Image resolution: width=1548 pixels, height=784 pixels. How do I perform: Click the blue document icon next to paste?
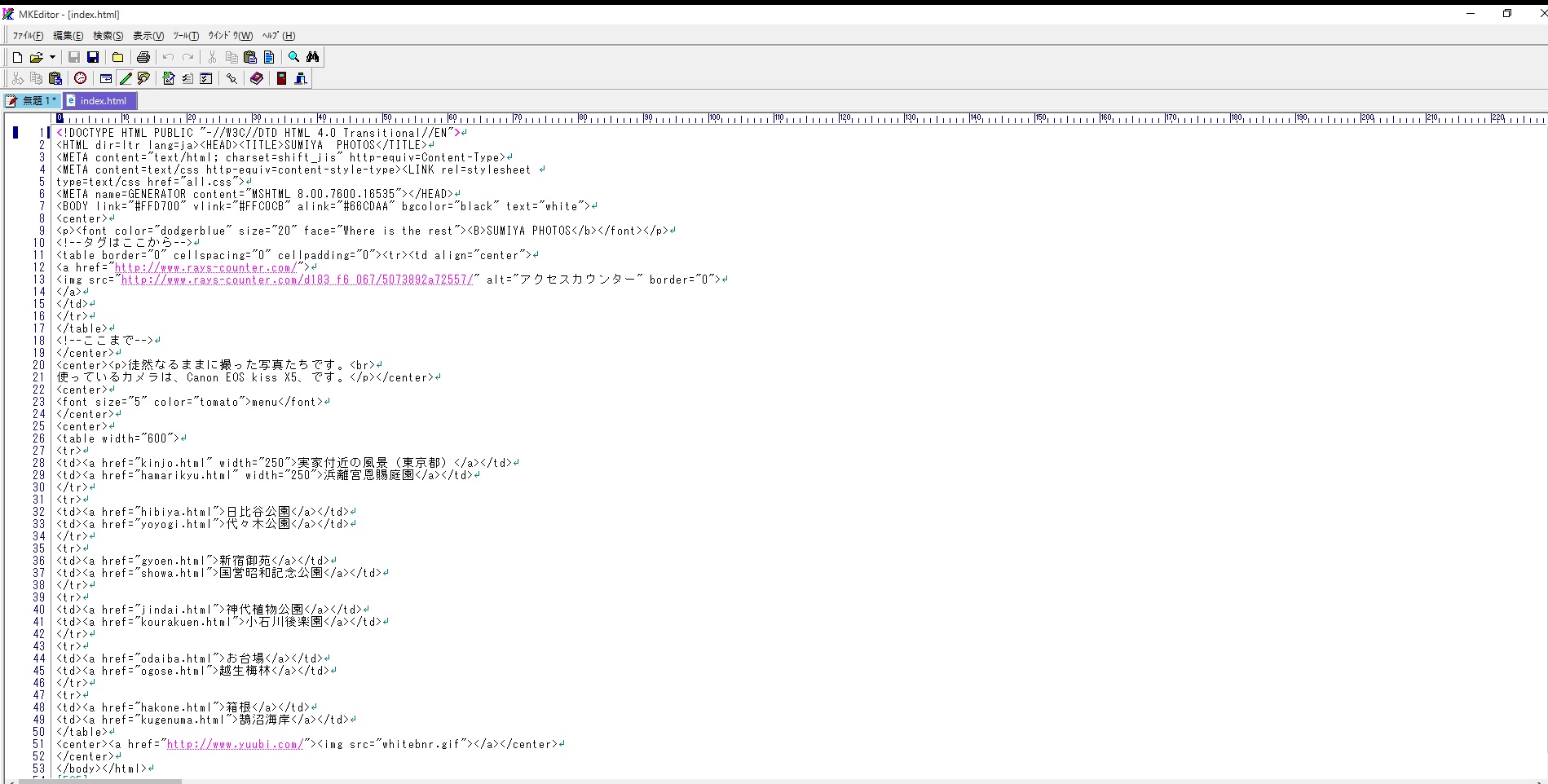(269, 57)
